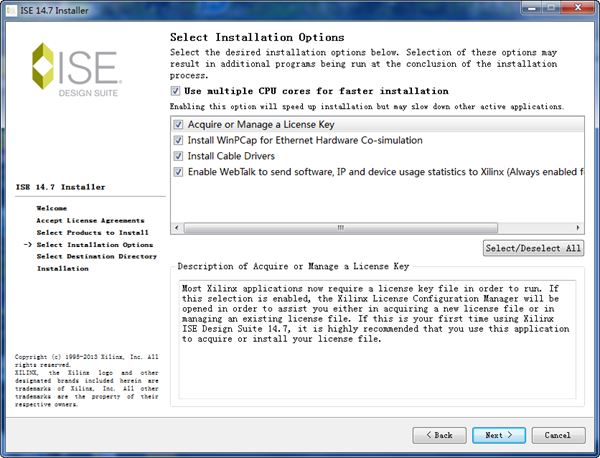Go back with the Back button

(x=439, y=435)
